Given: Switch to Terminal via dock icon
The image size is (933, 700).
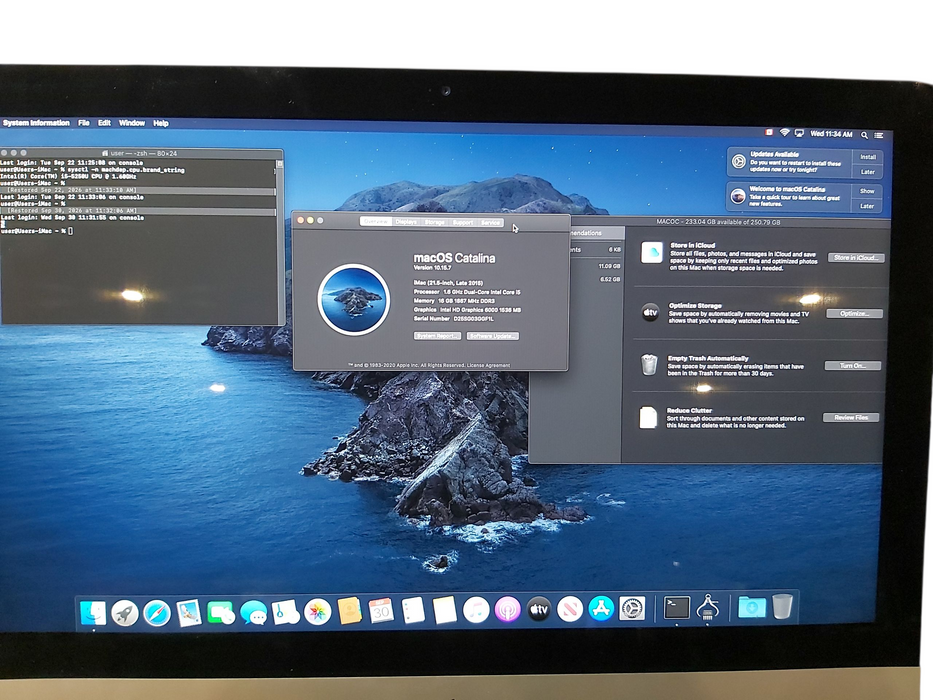Looking at the screenshot, I should tap(677, 608).
